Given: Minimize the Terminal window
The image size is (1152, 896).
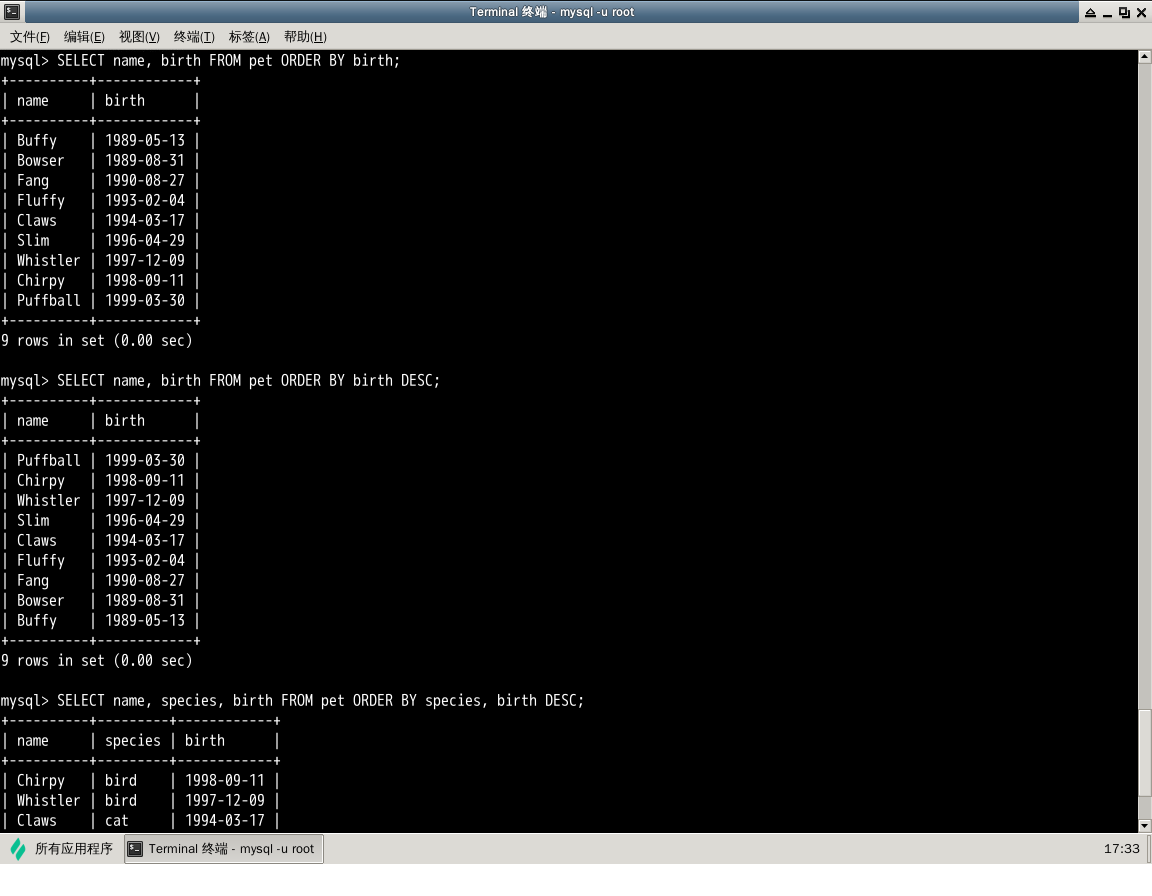Looking at the screenshot, I should click(1106, 12).
